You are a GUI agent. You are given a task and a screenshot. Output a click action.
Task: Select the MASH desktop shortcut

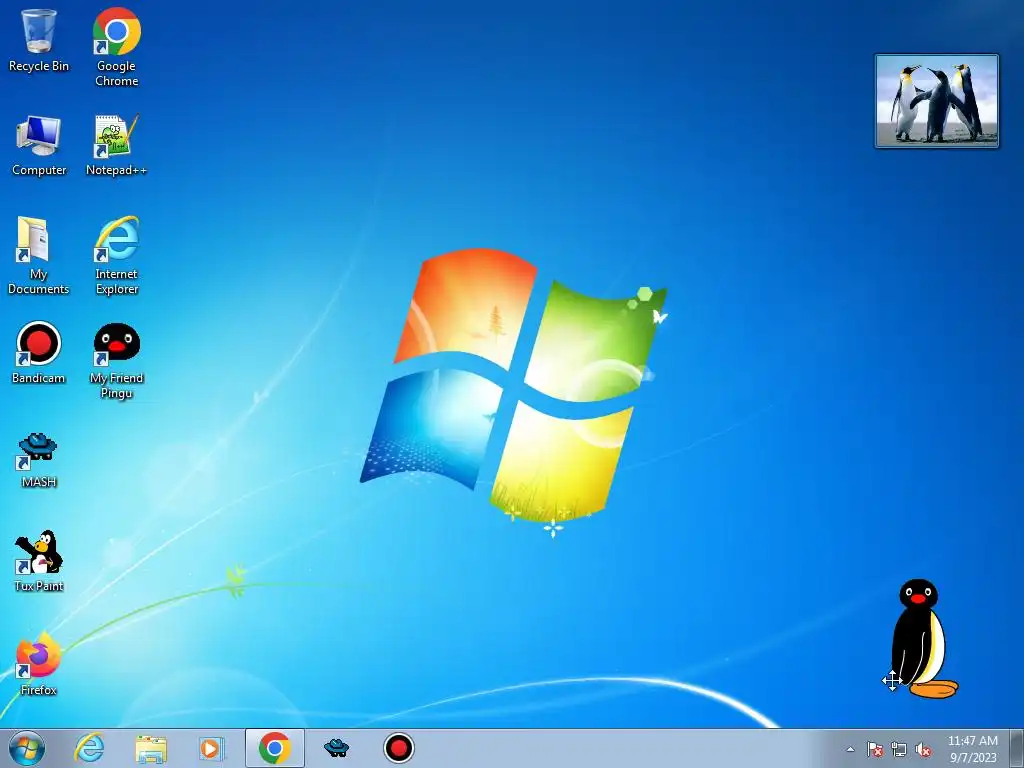click(x=39, y=460)
